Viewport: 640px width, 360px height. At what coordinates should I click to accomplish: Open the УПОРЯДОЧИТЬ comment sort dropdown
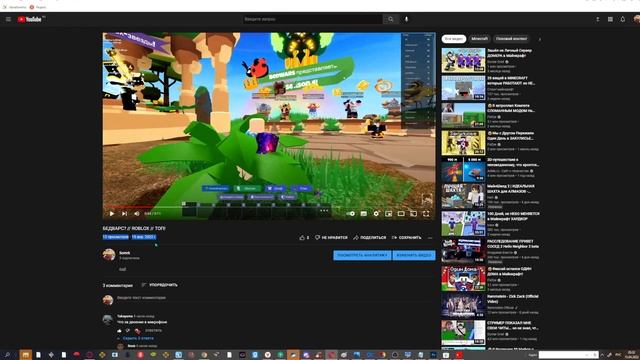coord(160,285)
